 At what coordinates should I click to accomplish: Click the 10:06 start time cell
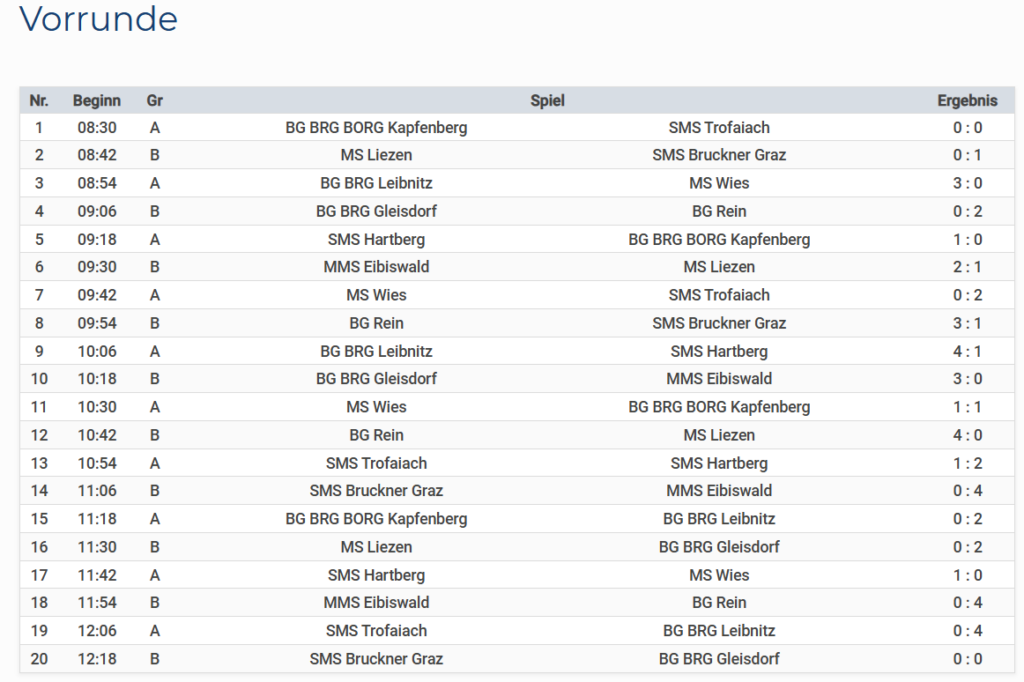97,351
